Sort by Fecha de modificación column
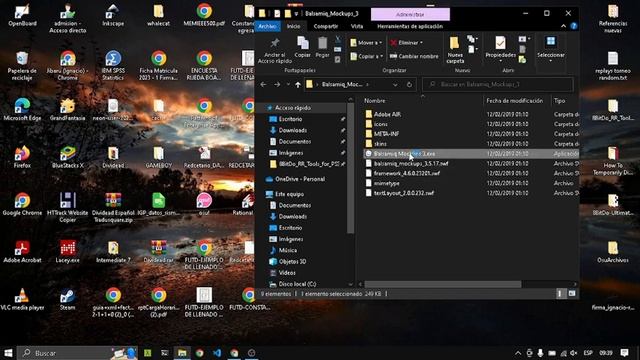The height and width of the screenshot is (360, 640). tap(514, 101)
